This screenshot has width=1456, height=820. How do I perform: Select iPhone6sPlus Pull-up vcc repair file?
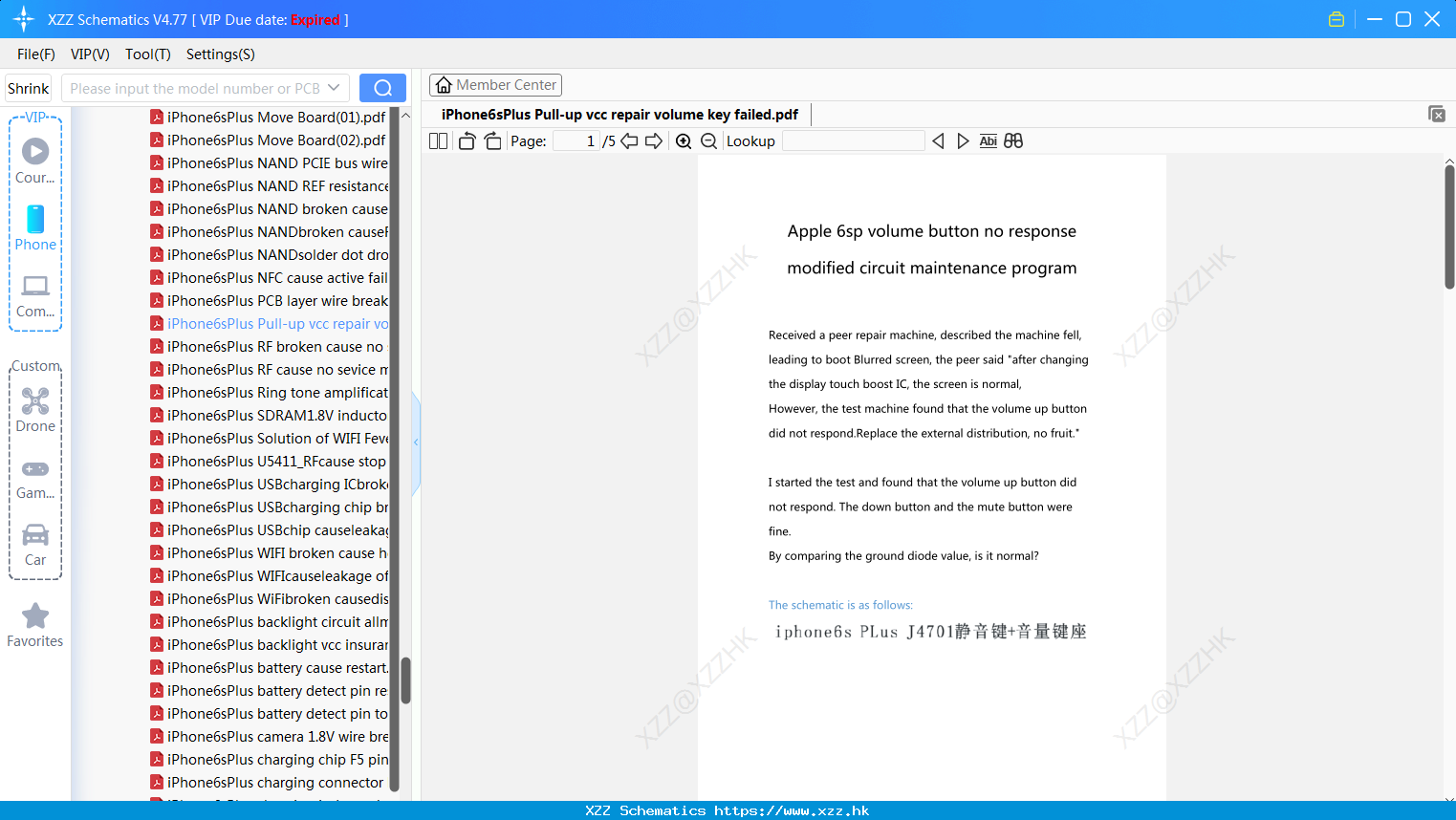pos(269,324)
